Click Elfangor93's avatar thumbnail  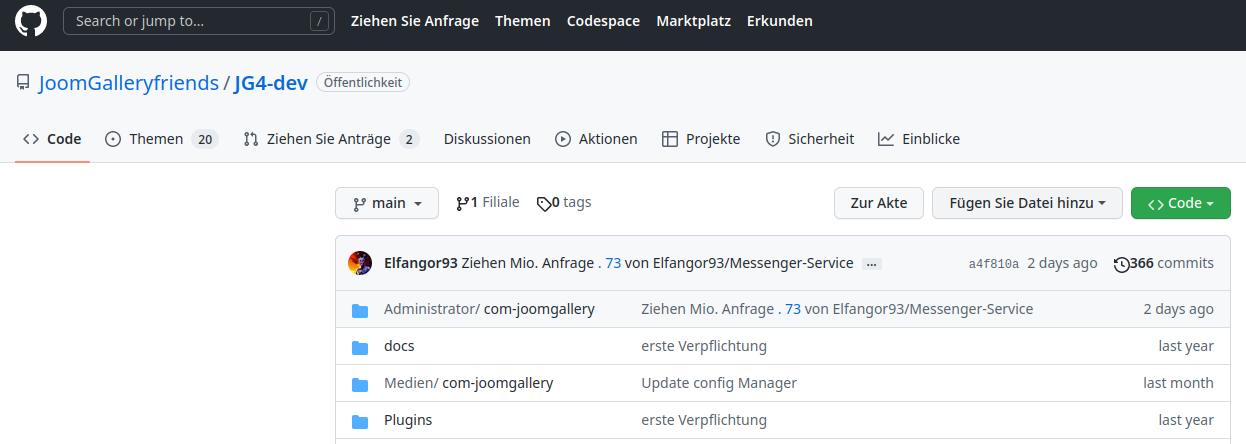(x=360, y=263)
